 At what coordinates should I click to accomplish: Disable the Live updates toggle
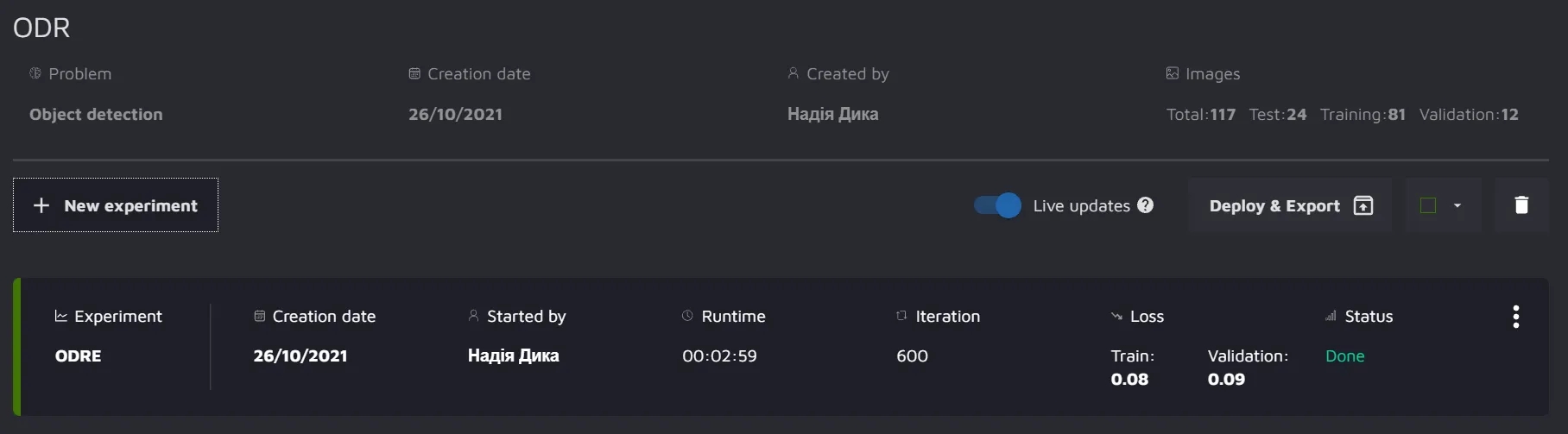click(x=997, y=205)
